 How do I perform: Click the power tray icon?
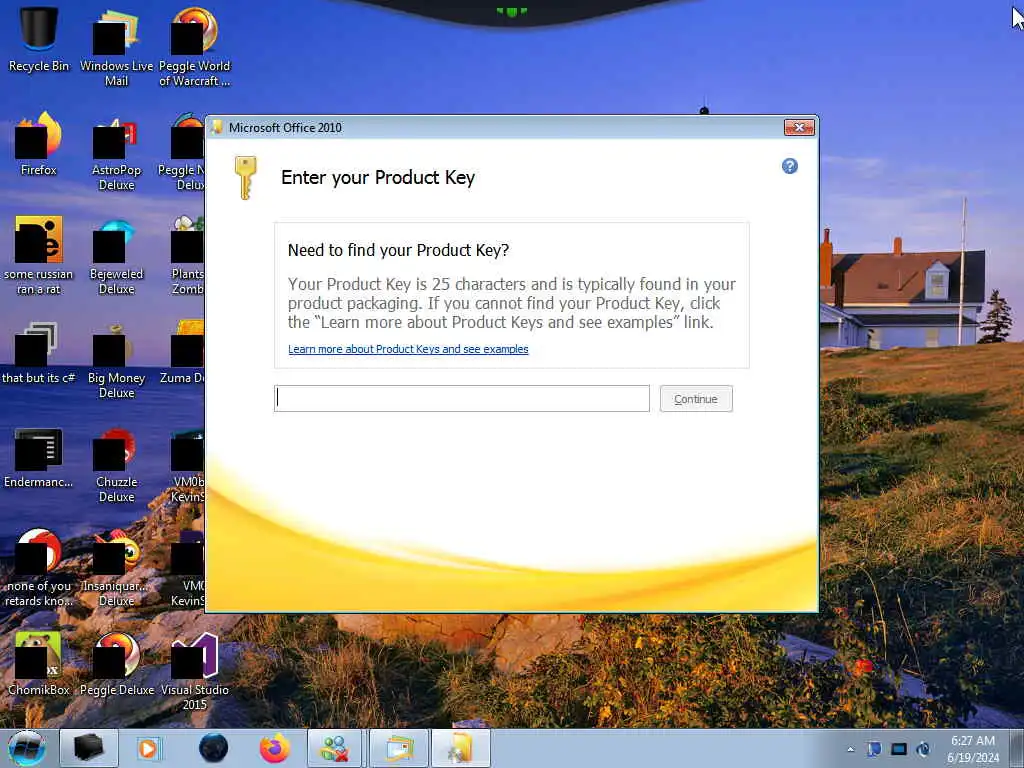tap(923, 749)
